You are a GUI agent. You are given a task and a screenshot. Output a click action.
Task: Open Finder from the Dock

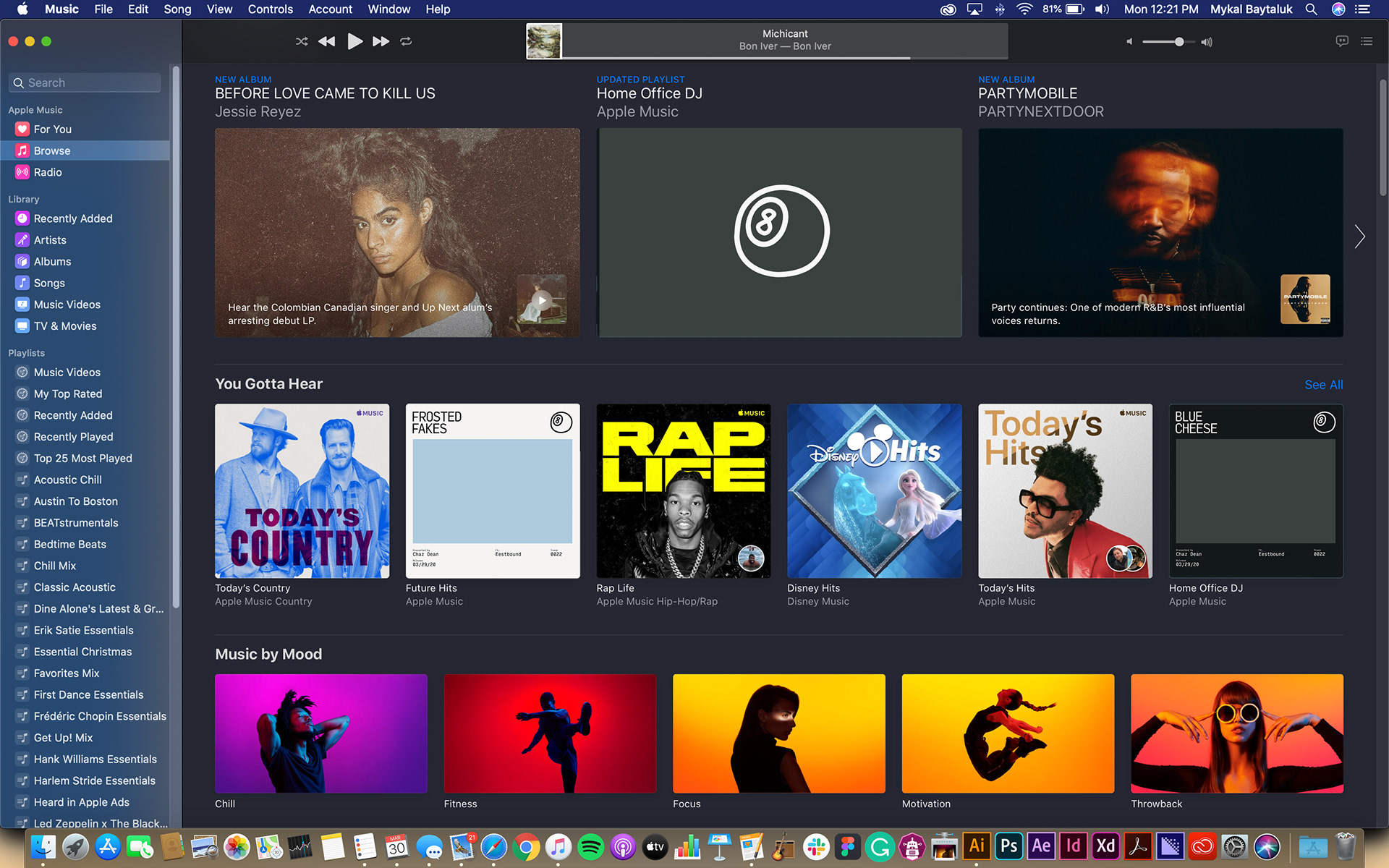coord(43,846)
